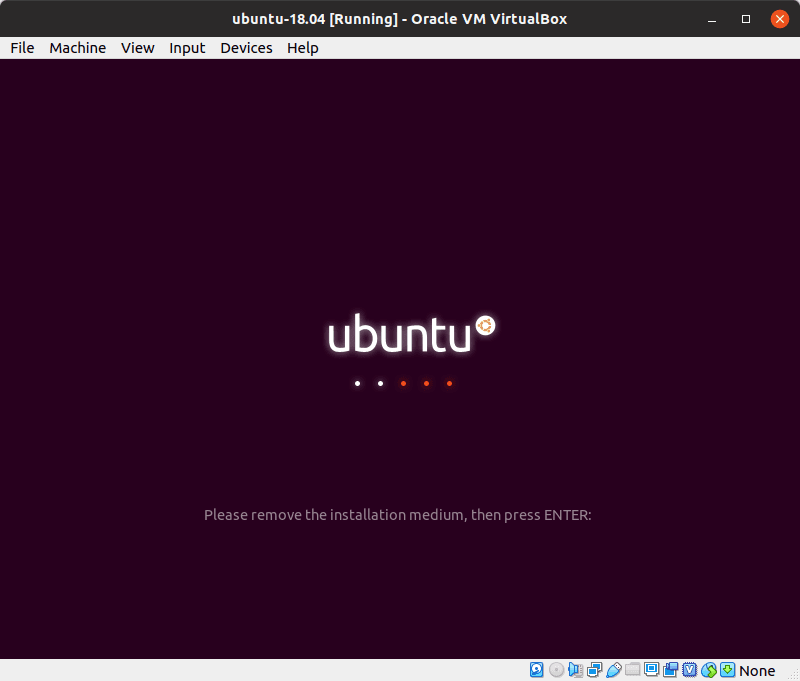
Task: Open the Machine menu
Action: coord(78,48)
